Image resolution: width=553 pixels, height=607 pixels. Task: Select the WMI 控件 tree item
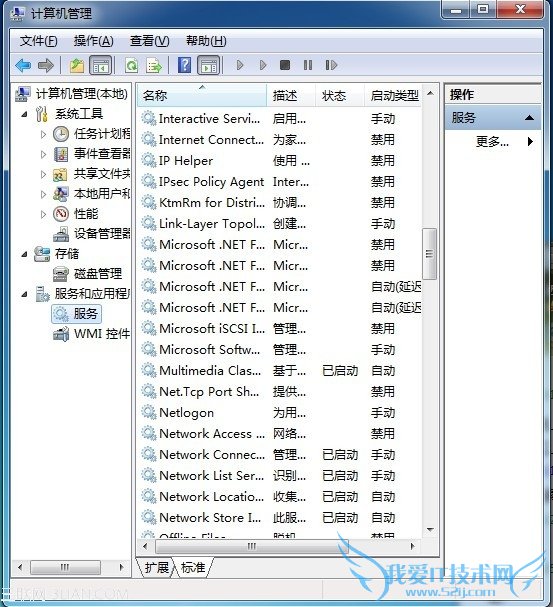92,334
